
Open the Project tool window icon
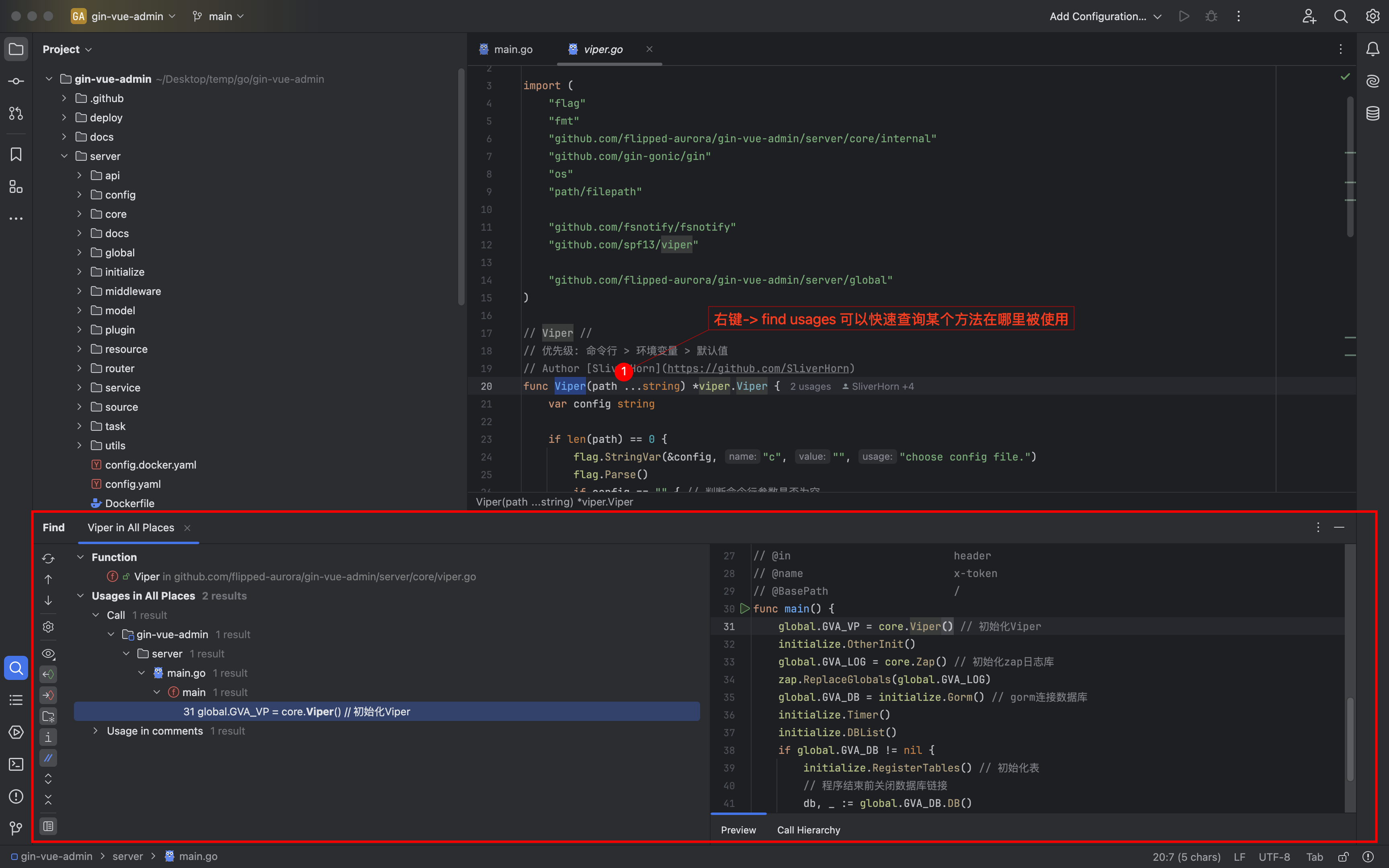(16, 49)
